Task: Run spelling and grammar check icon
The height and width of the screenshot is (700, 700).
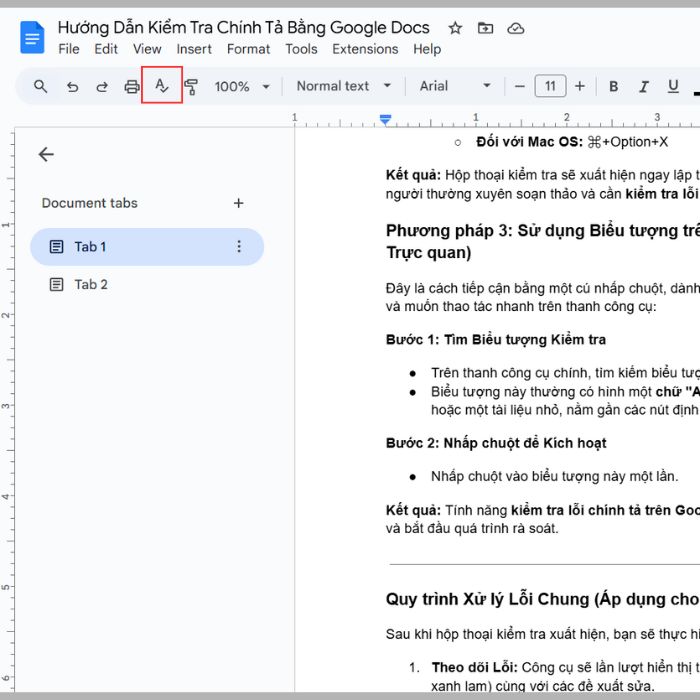Action: [x=162, y=85]
